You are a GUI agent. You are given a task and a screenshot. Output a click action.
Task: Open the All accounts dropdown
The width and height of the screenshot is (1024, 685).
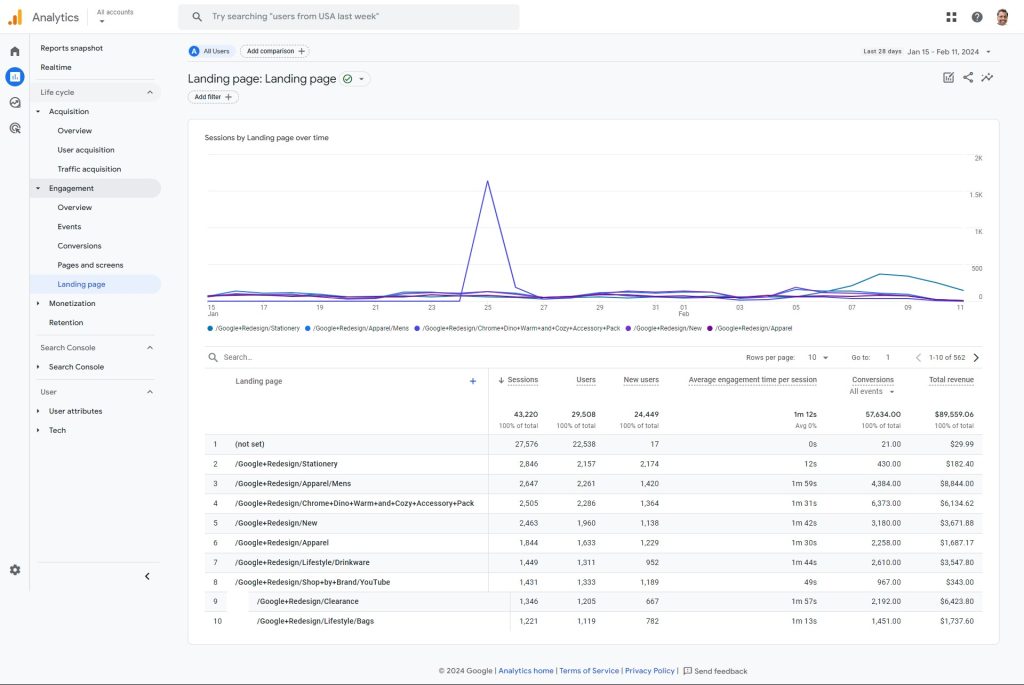coord(115,16)
